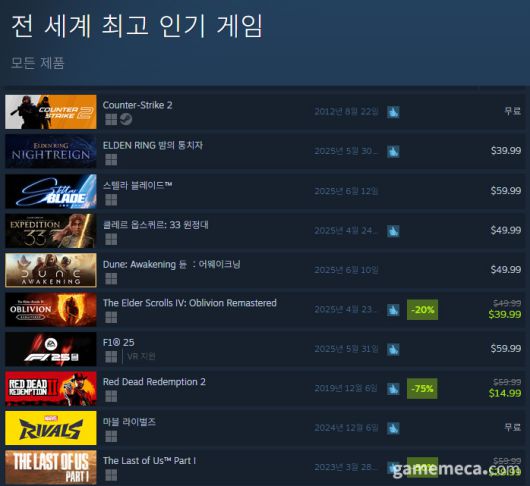
Task: Open the Marvel Rivals yellow thumbnail
Action: pos(51,428)
